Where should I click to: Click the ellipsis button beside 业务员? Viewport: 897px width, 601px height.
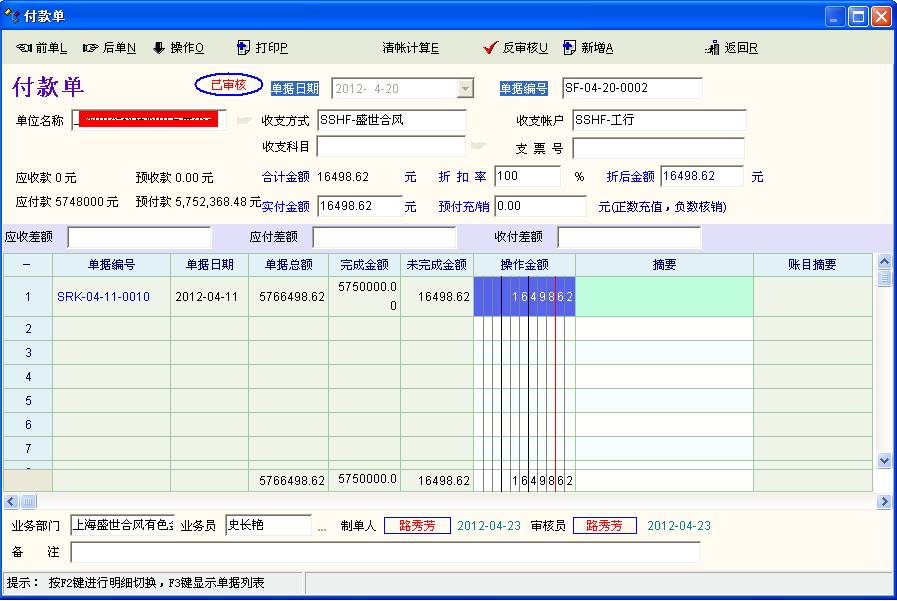(x=322, y=526)
